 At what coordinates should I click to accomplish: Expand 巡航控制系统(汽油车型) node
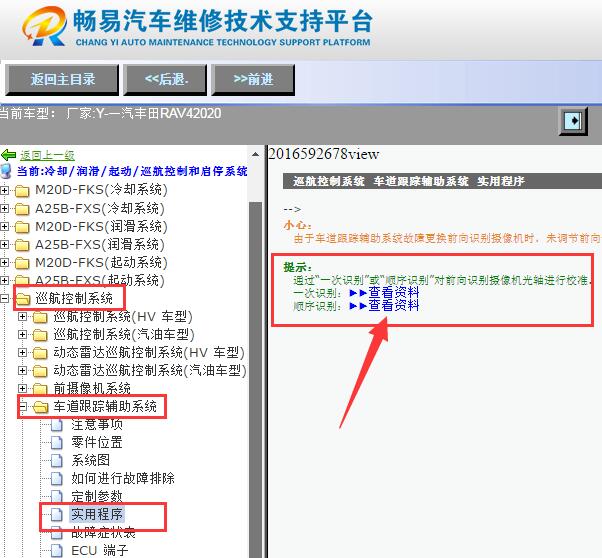coord(23,334)
